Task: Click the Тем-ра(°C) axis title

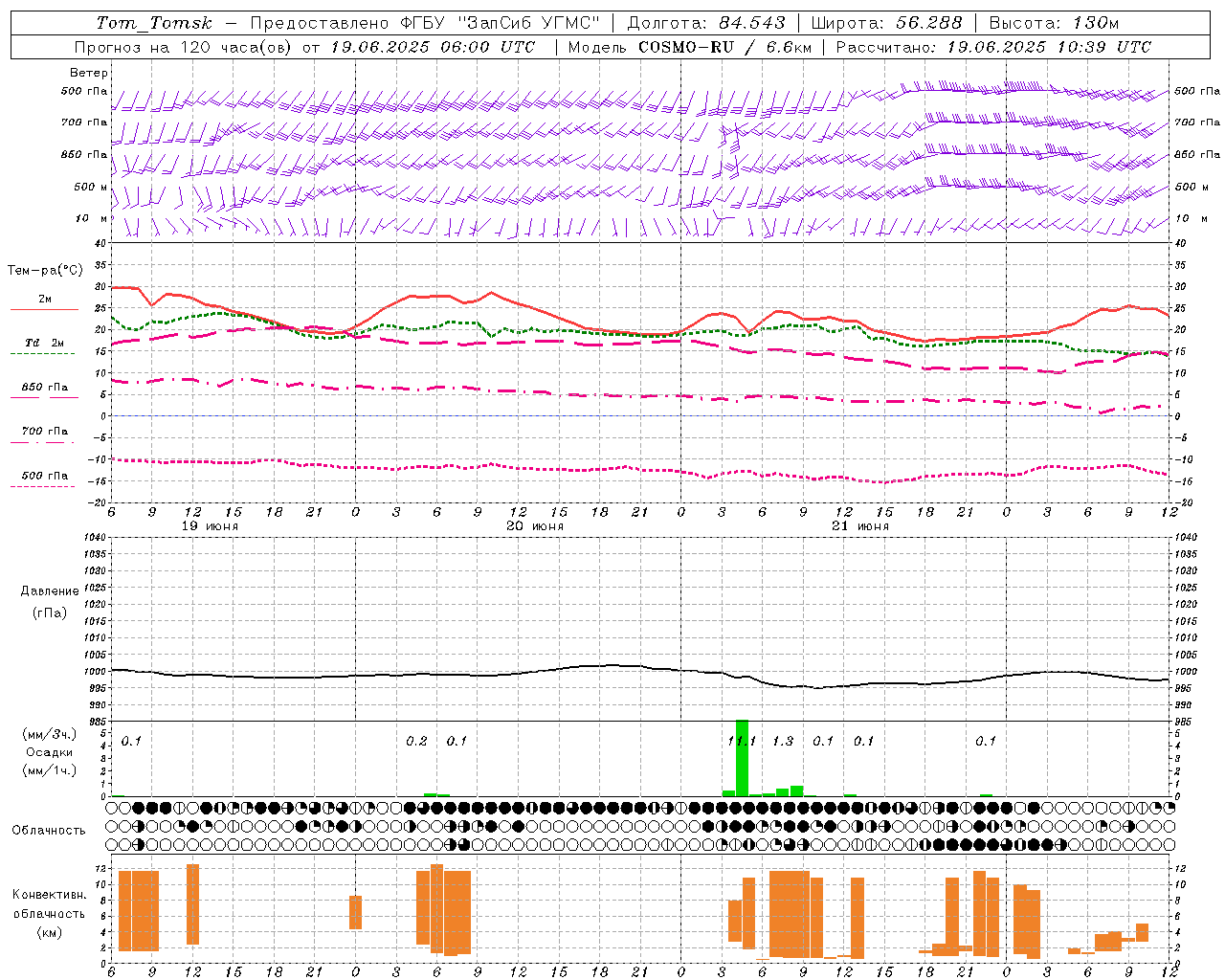Action: 45,271
